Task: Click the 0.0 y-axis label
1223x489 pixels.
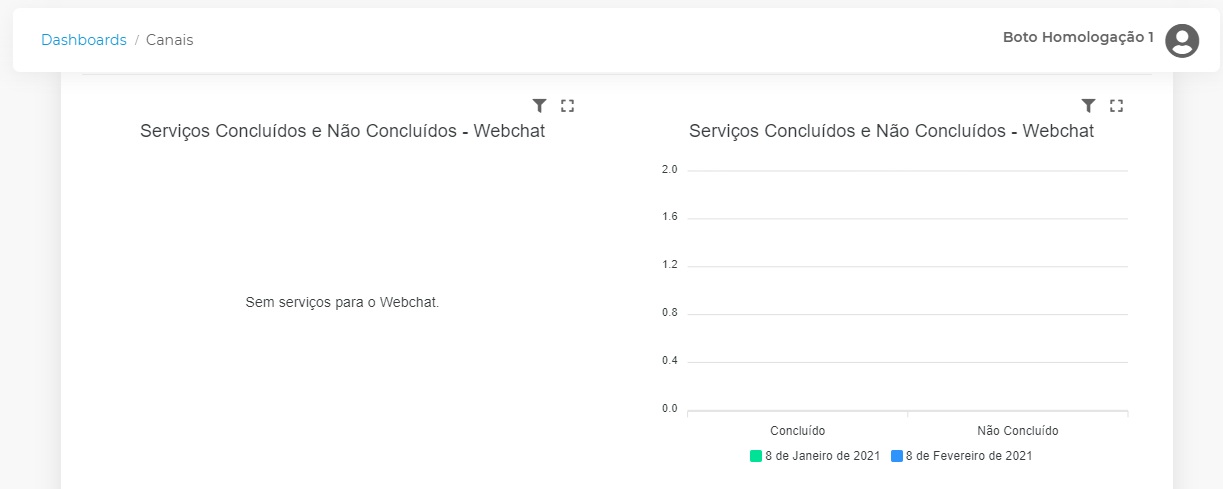Action: 669,409
